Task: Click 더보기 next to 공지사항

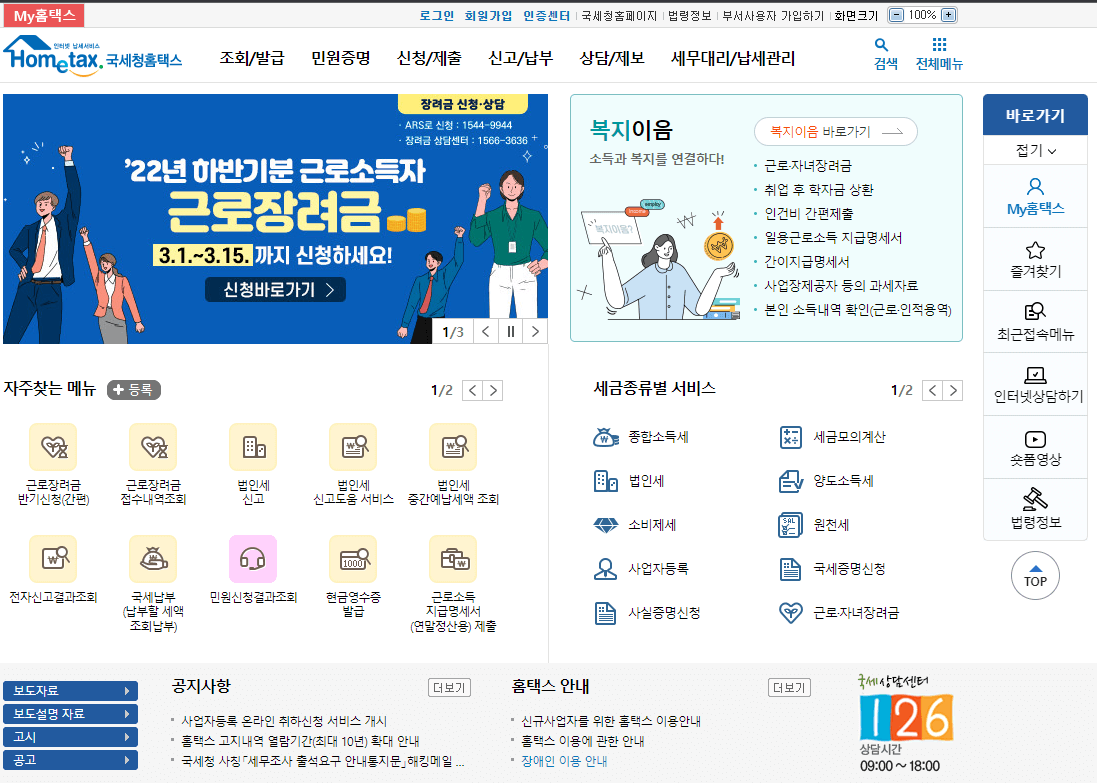Action: [x=449, y=688]
